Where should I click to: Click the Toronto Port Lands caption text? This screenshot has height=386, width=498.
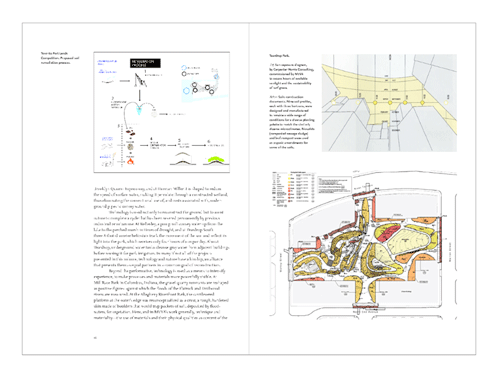click(60, 58)
